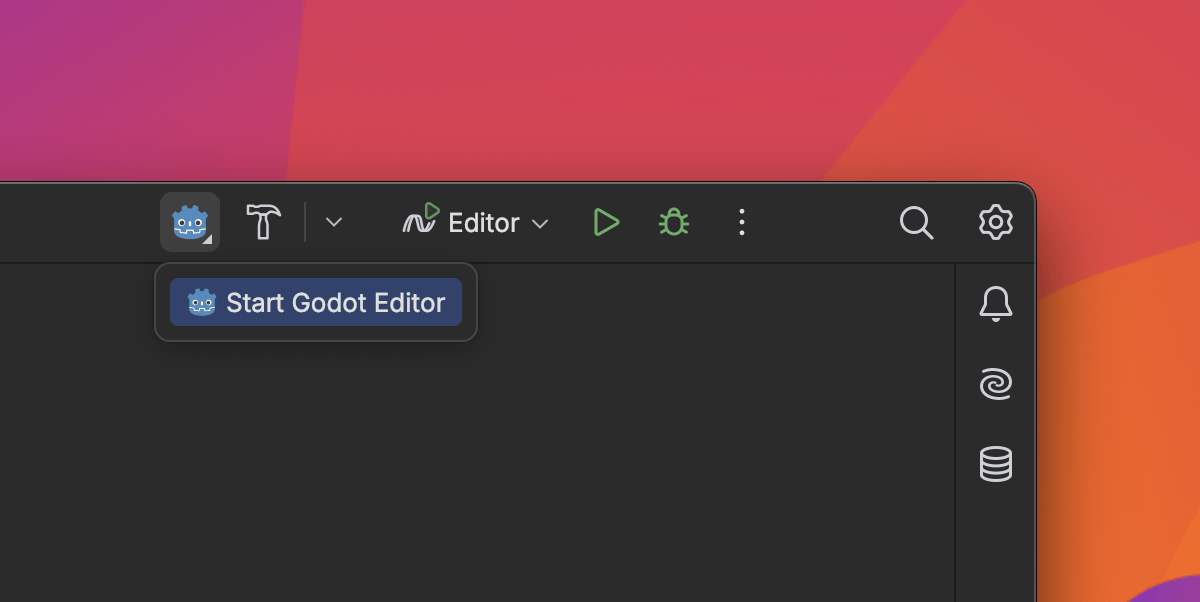Open IDE settings with the gear icon
This screenshot has width=1200, height=602.
coord(995,222)
